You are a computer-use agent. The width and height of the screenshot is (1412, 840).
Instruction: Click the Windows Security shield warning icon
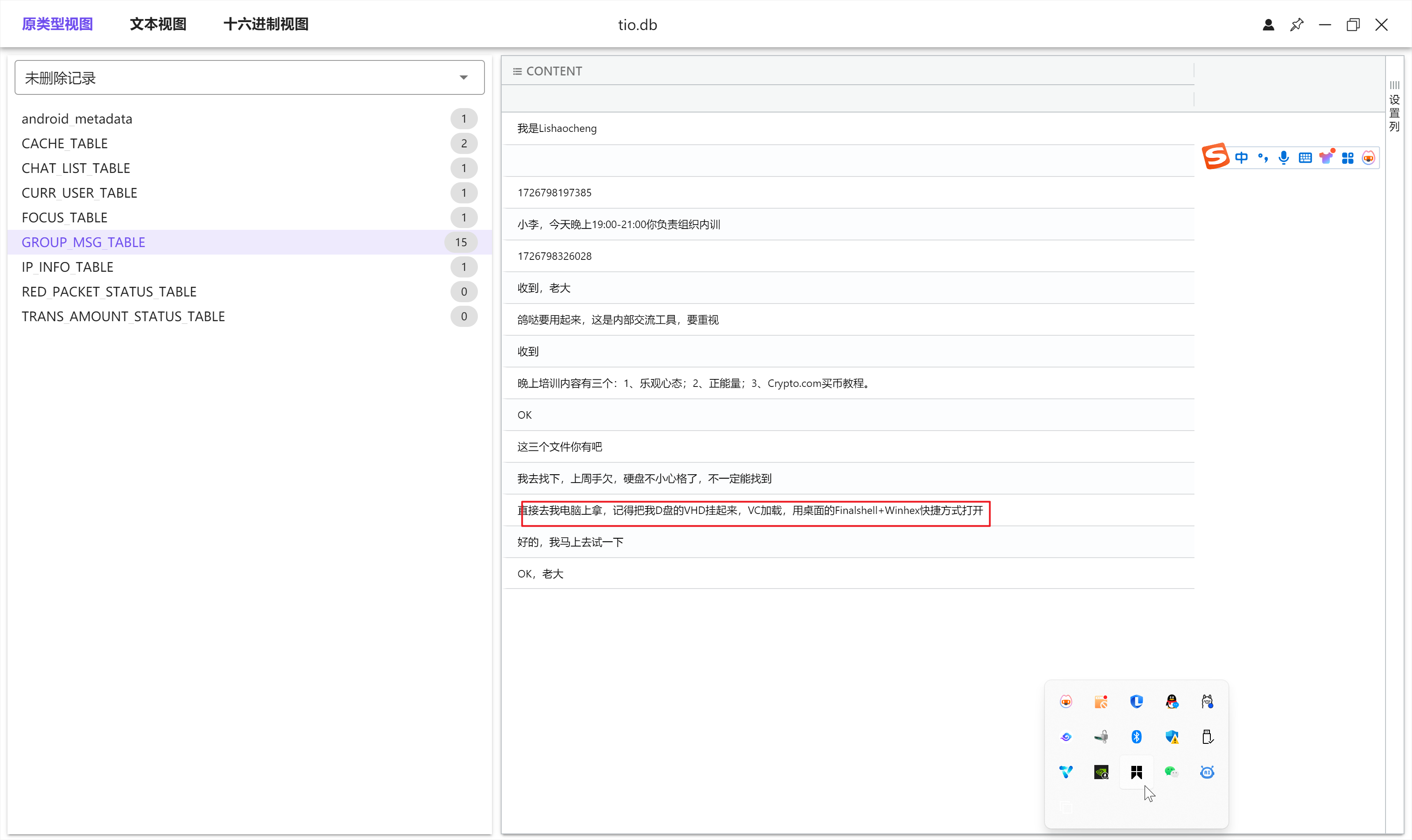pos(1172,736)
